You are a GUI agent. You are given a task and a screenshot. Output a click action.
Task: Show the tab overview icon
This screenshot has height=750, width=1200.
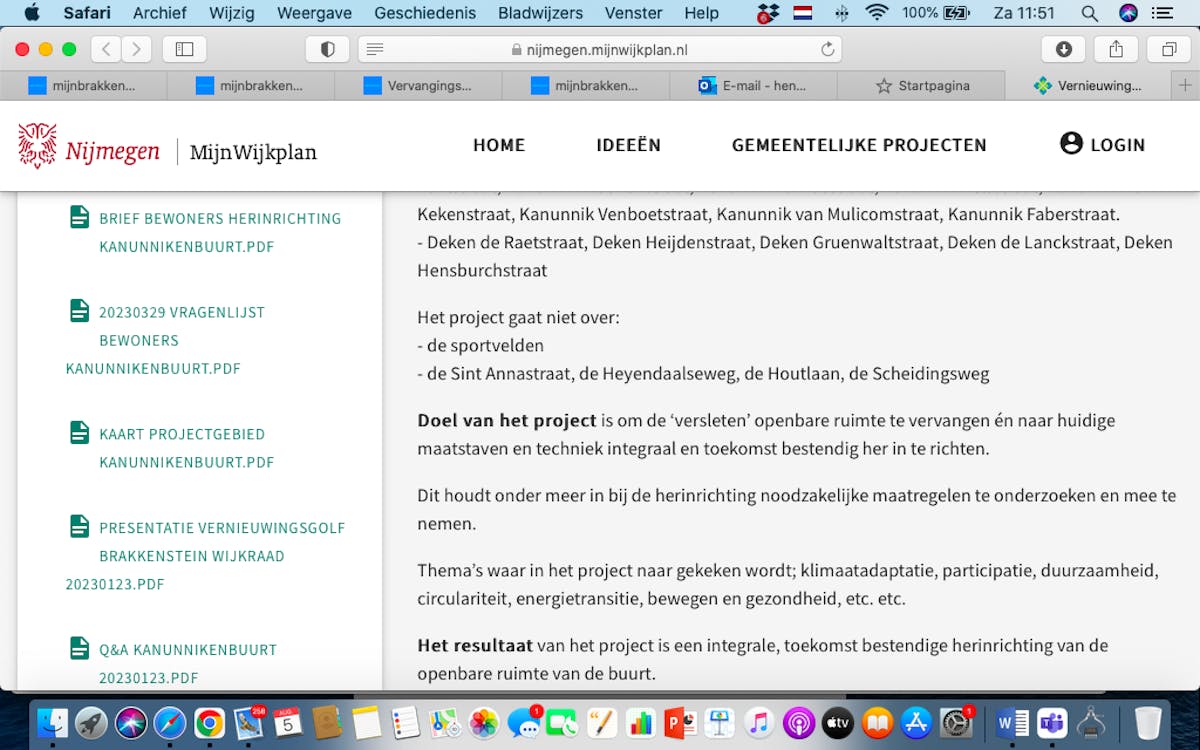pyautogui.click(x=1168, y=49)
